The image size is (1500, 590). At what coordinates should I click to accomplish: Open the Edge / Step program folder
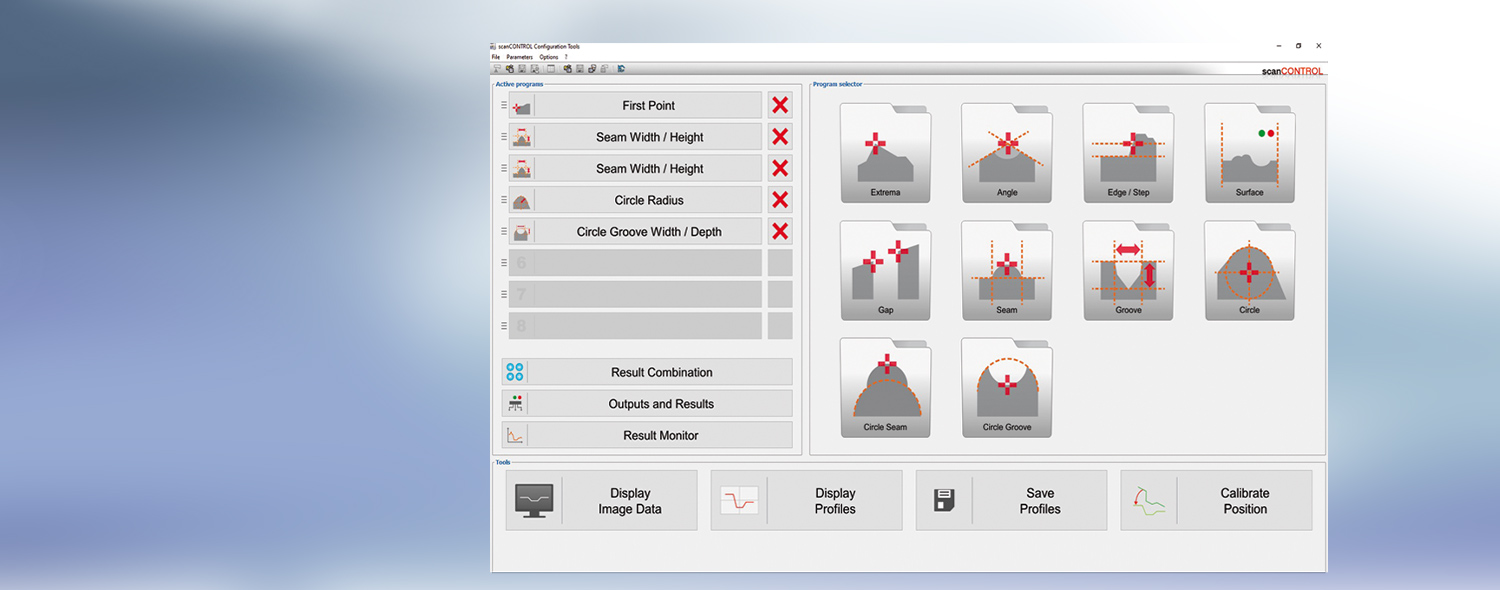[1128, 153]
